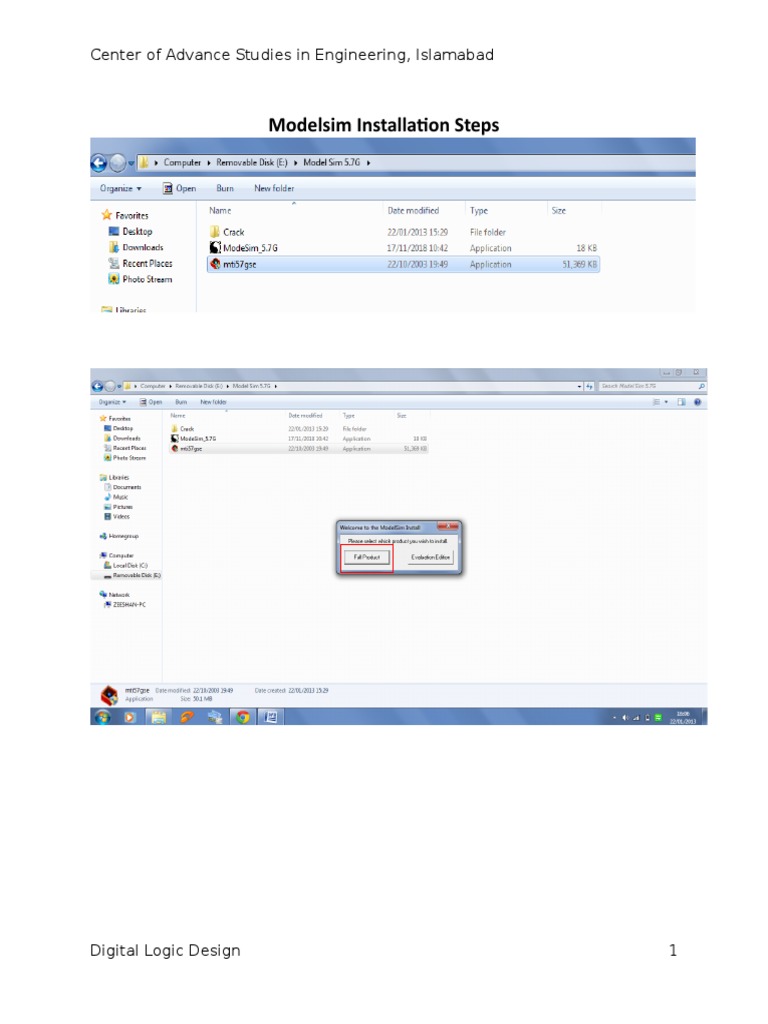Screen dimensions: 768x1024
Task: Click Computer breadcrumb in cropped top Explorer window
Action: click(182, 163)
